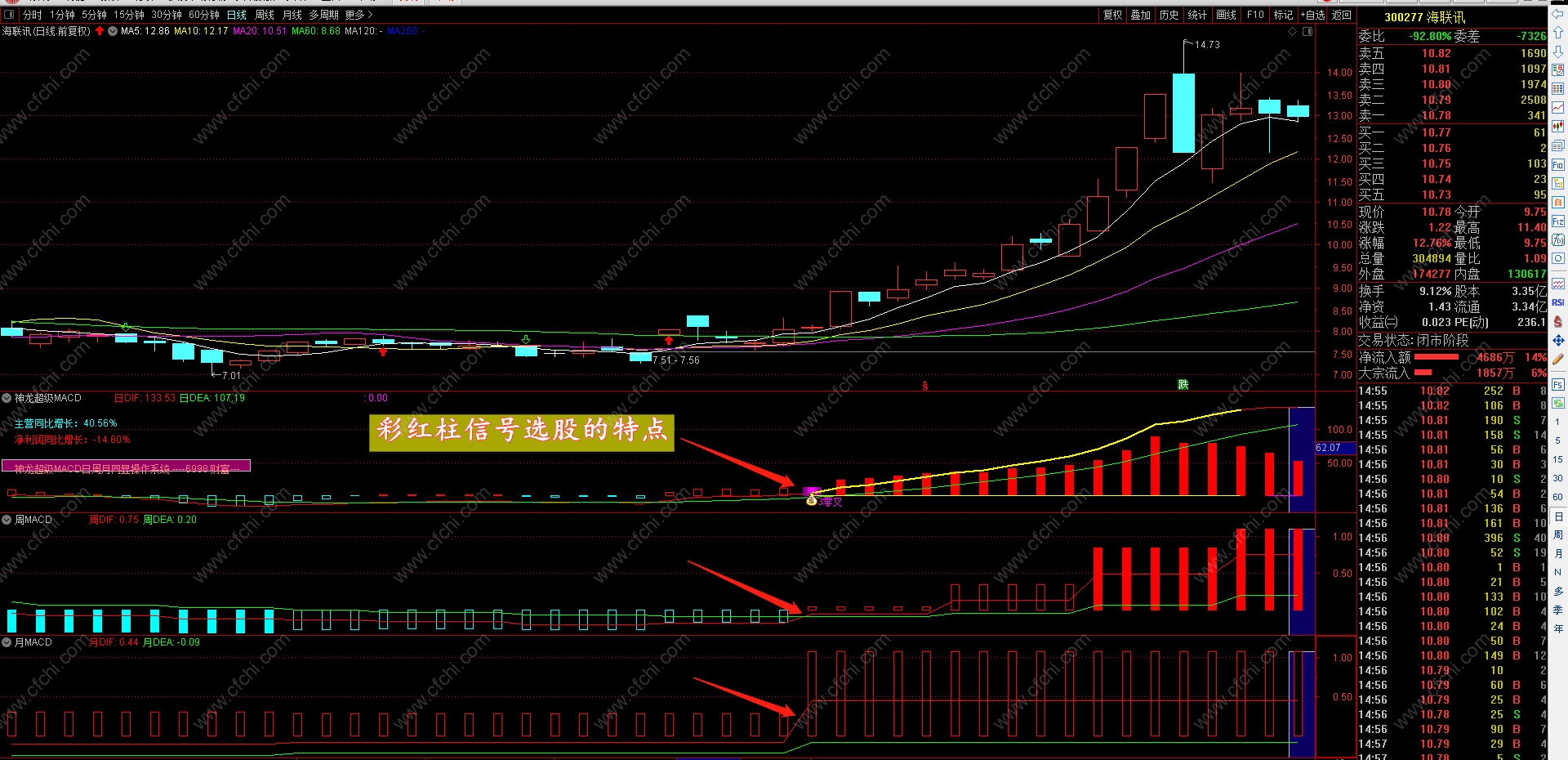Image resolution: width=1568 pixels, height=760 pixels.
Task: Click the page up arrow sidebar icon
Action: pos(1558,33)
